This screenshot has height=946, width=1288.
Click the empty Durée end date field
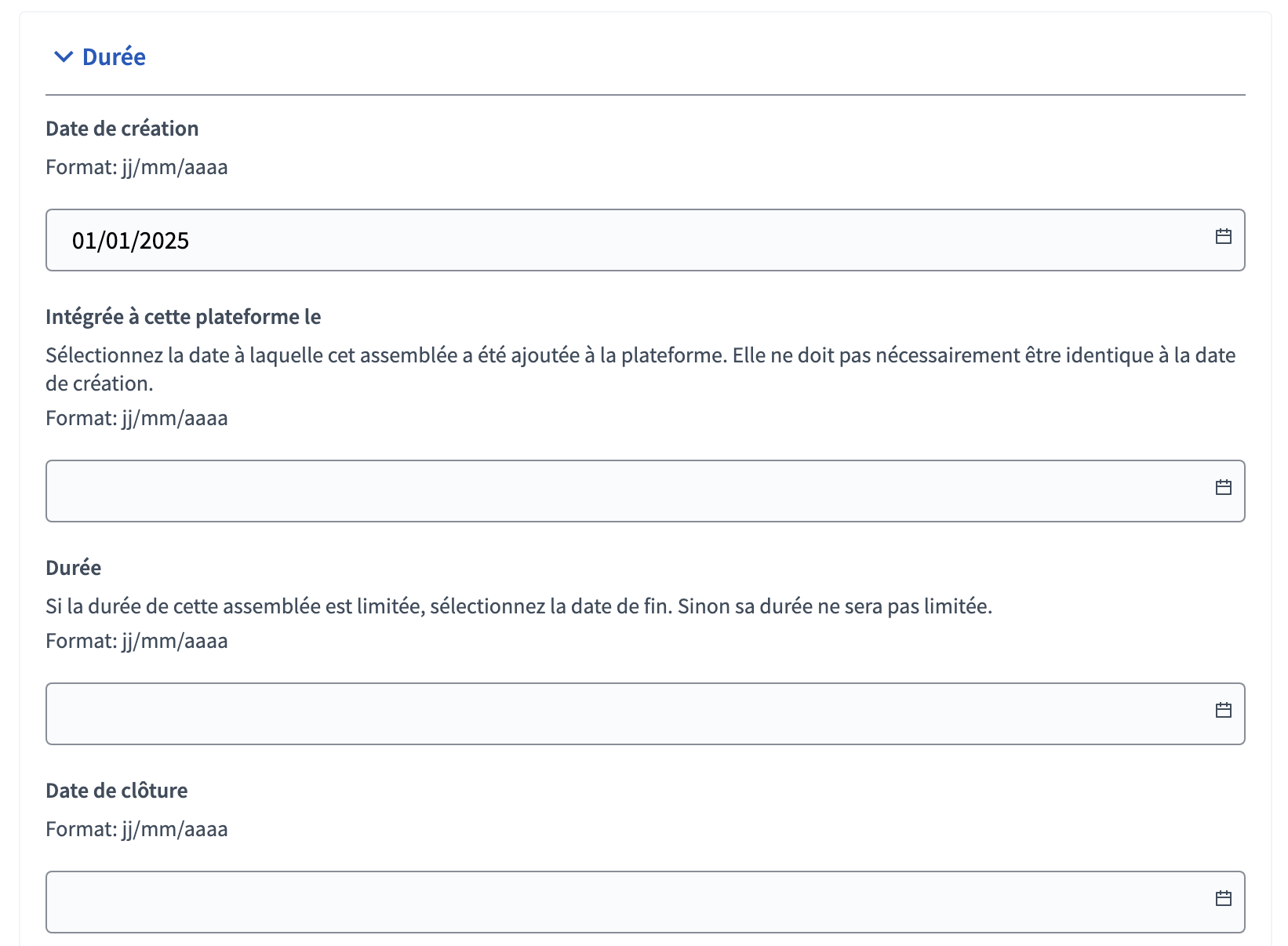(x=645, y=714)
